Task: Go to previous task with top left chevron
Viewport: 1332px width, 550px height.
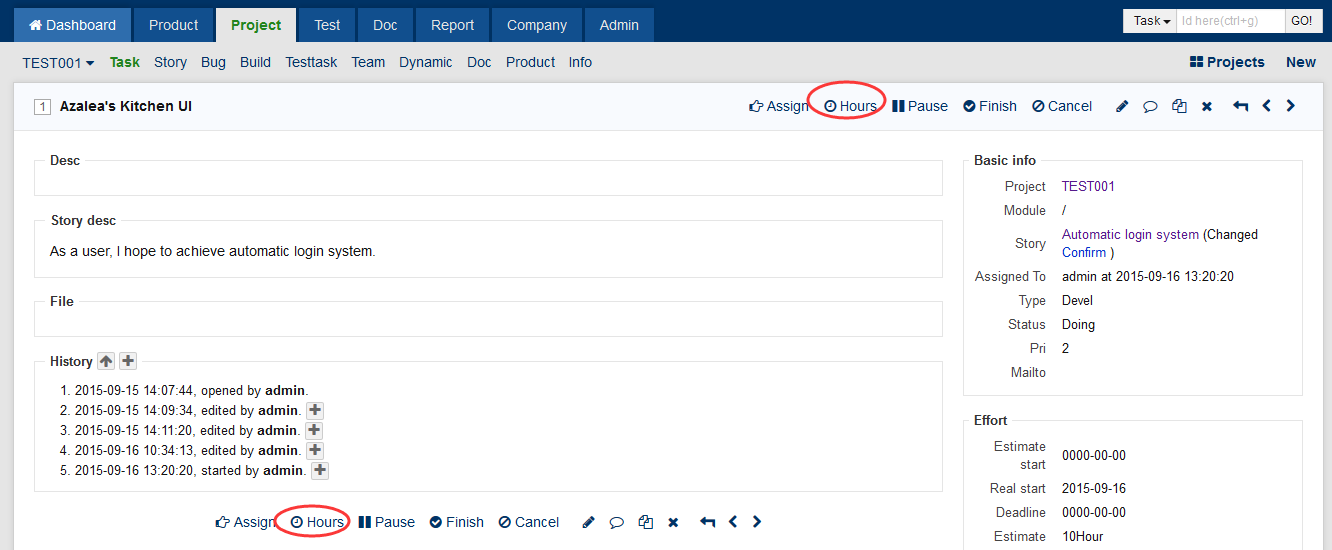Action: [x=1266, y=106]
